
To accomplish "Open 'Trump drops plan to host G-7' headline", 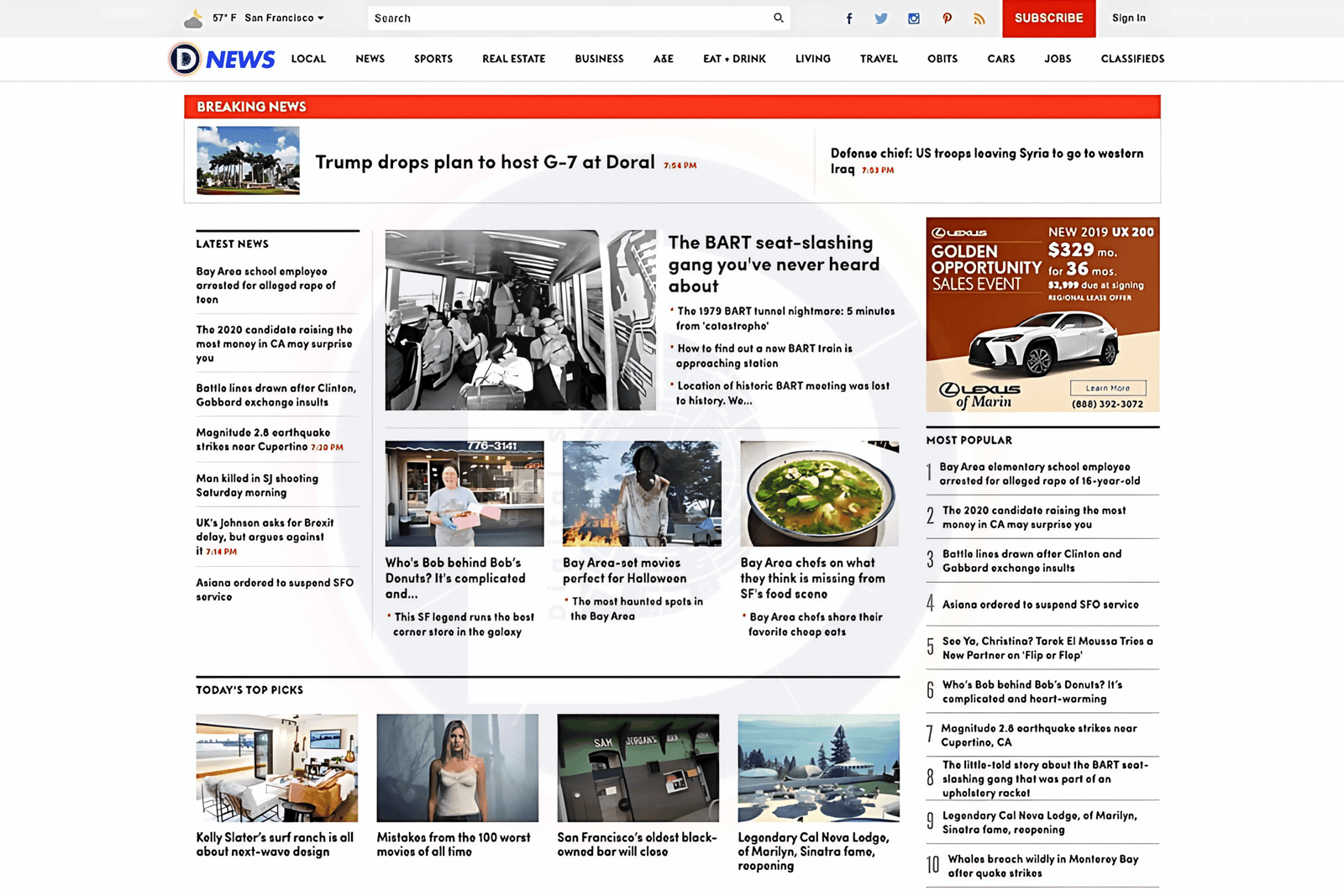I will pos(485,162).
